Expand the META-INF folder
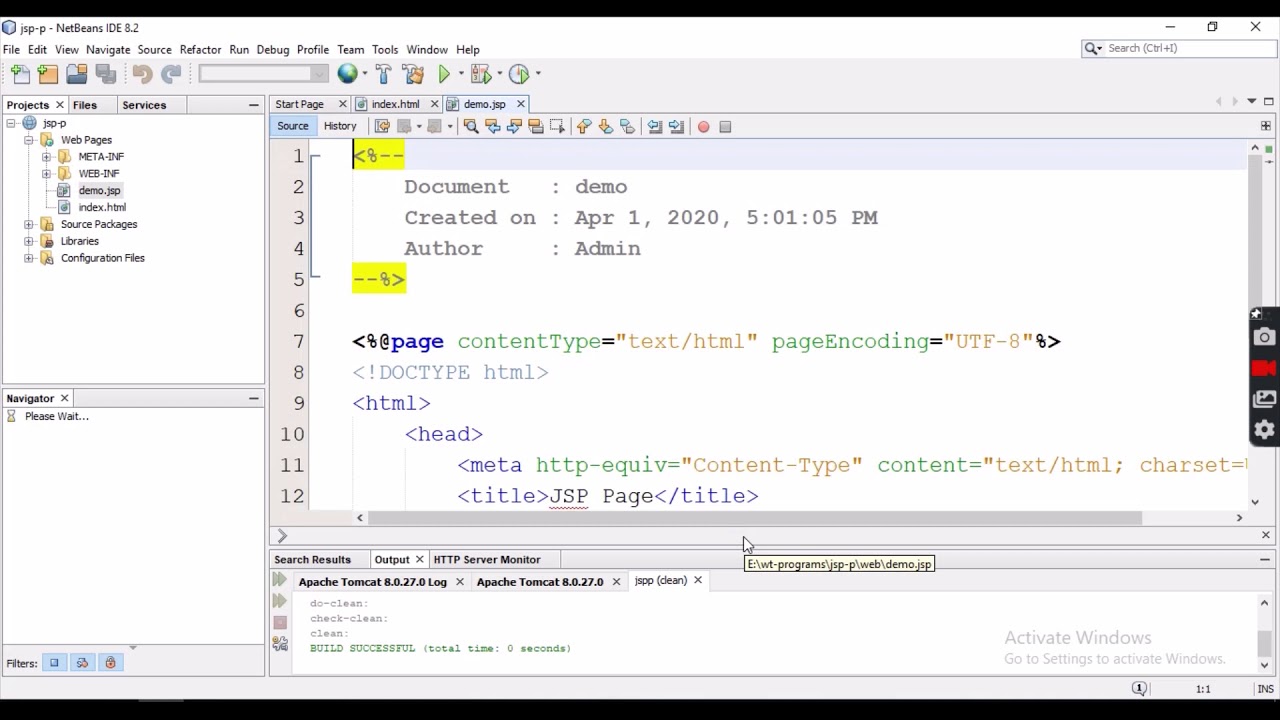 [x=46, y=157]
